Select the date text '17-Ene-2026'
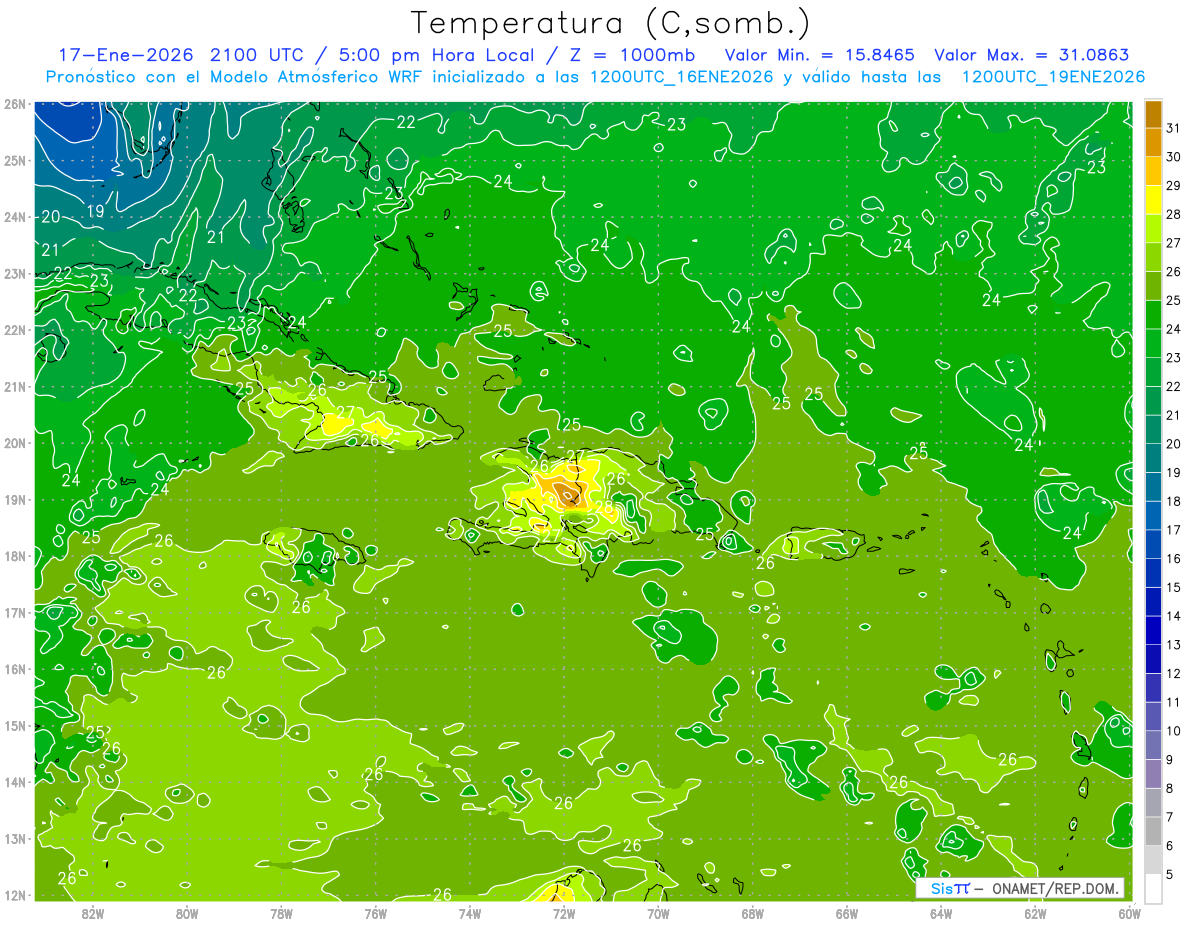The image size is (1200, 927). [x=126, y=55]
